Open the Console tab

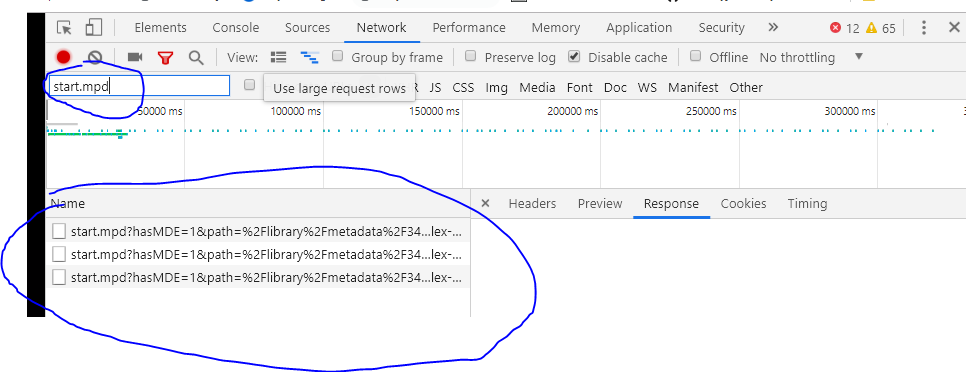(236, 28)
